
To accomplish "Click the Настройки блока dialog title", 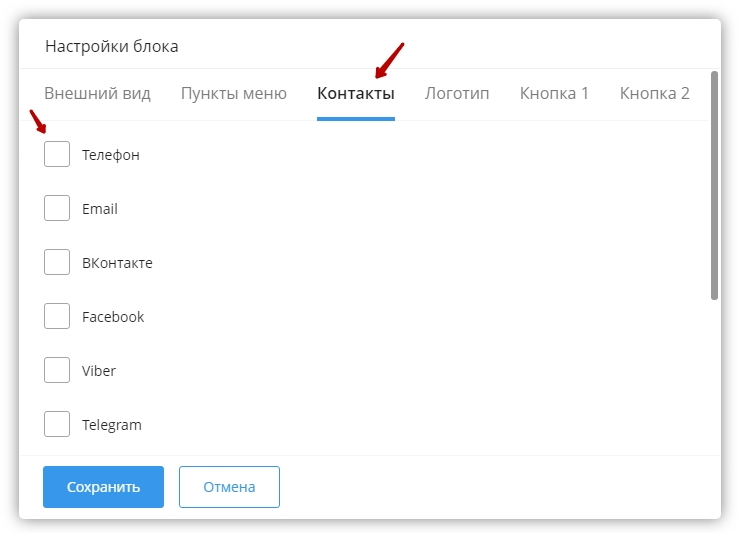I will [x=111, y=46].
